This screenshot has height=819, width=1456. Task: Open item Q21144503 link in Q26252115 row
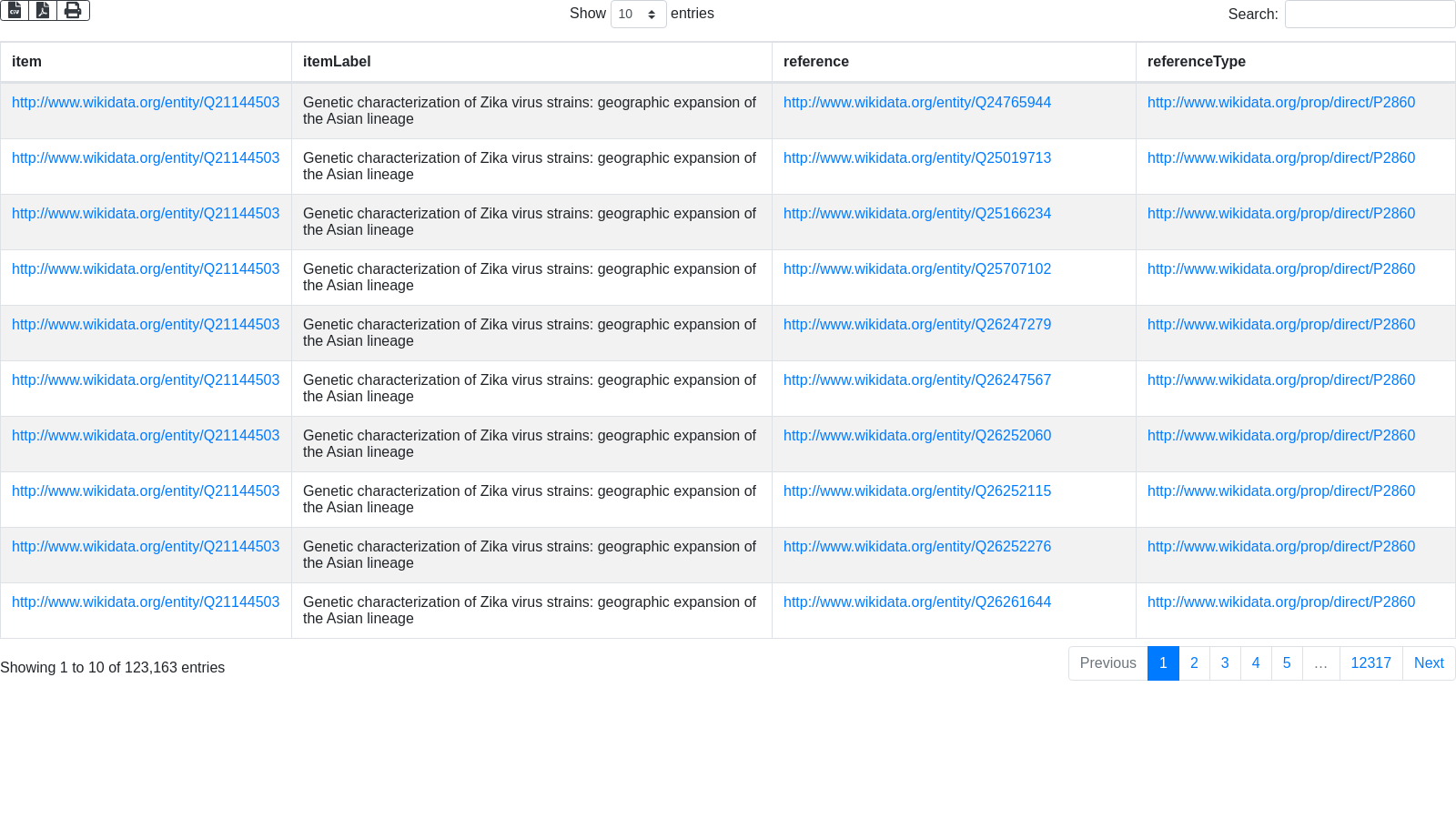pos(146,491)
